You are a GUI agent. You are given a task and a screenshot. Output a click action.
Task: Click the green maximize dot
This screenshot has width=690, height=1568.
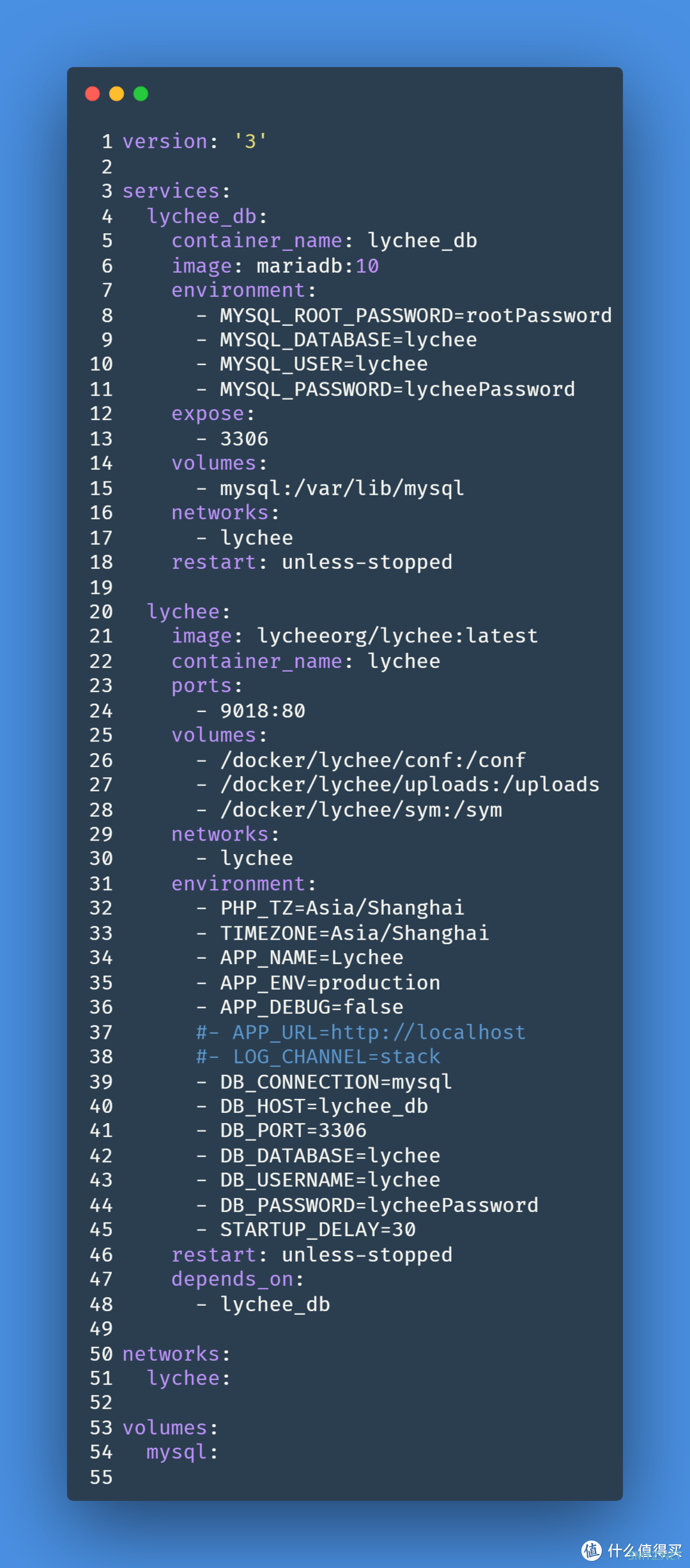click(x=141, y=94)
